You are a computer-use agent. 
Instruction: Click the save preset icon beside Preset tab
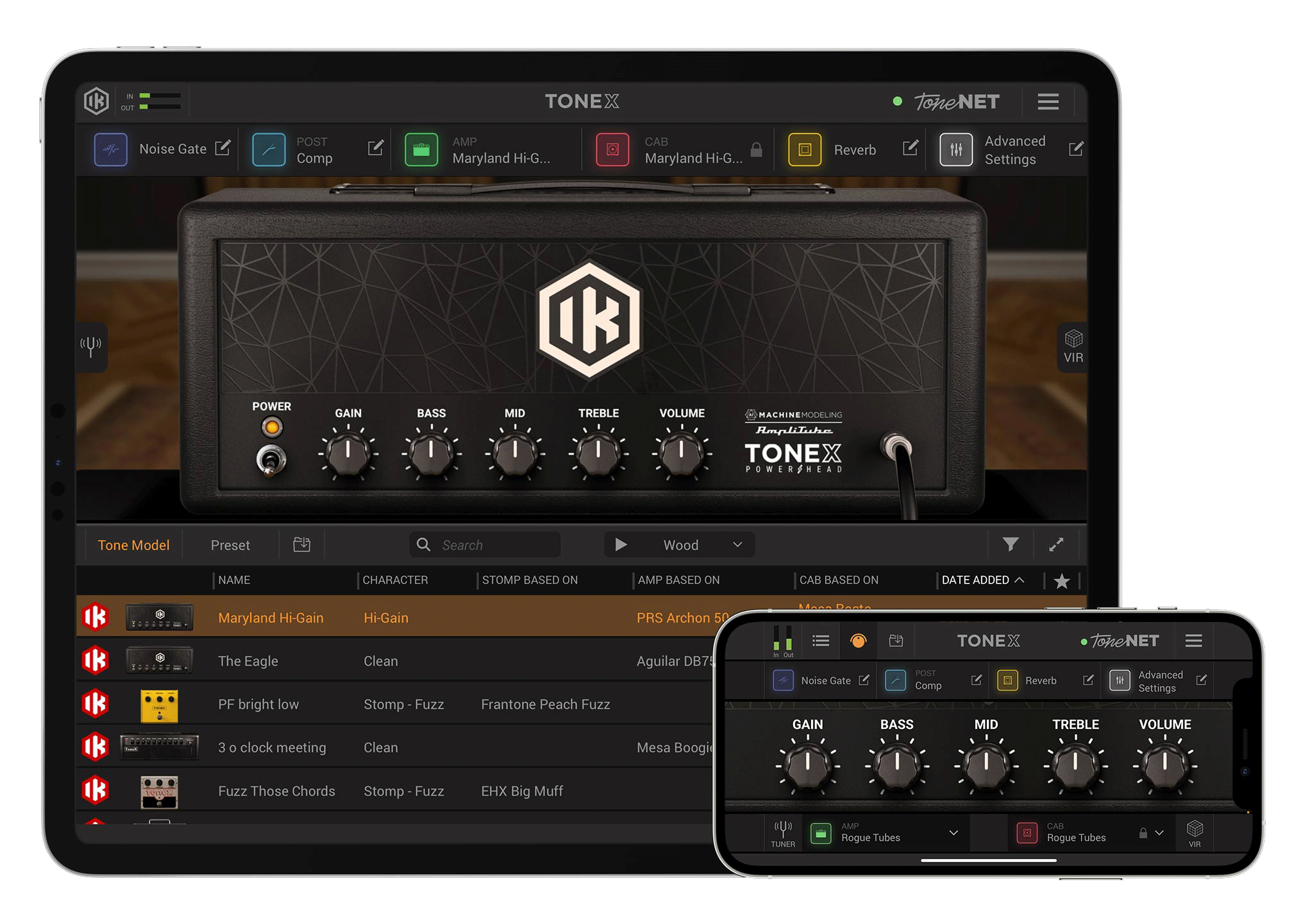301,544
